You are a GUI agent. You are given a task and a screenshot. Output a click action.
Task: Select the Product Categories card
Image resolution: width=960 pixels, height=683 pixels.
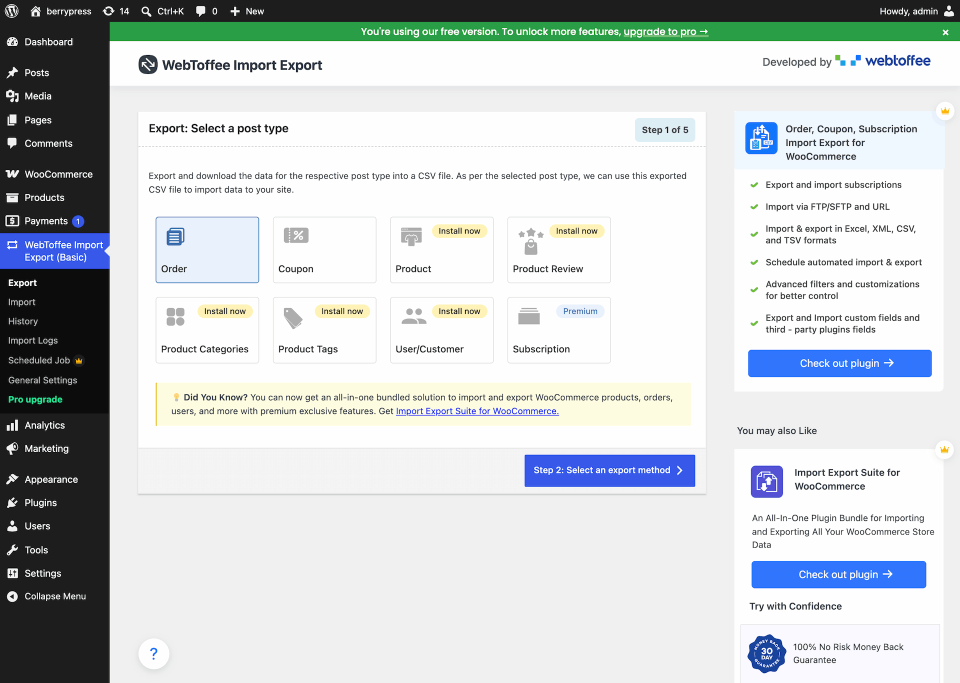(x=207, y=330)
